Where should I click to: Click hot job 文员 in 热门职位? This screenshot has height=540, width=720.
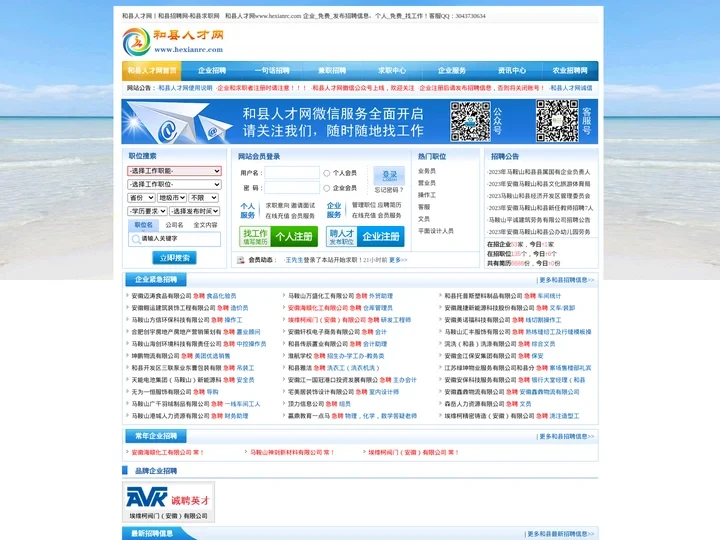[424, 219]
